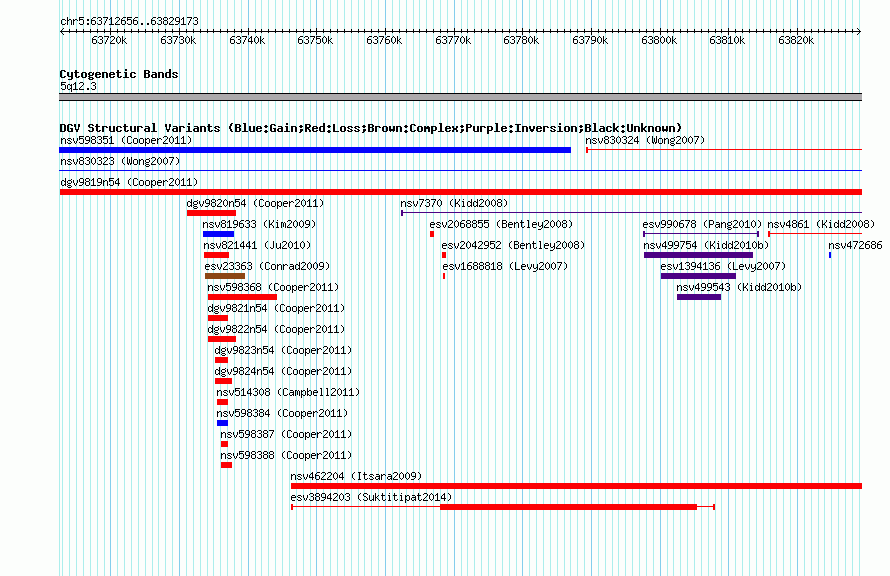
Task: Click the blue nsv819633 gain bar
Action: point(219,234)
